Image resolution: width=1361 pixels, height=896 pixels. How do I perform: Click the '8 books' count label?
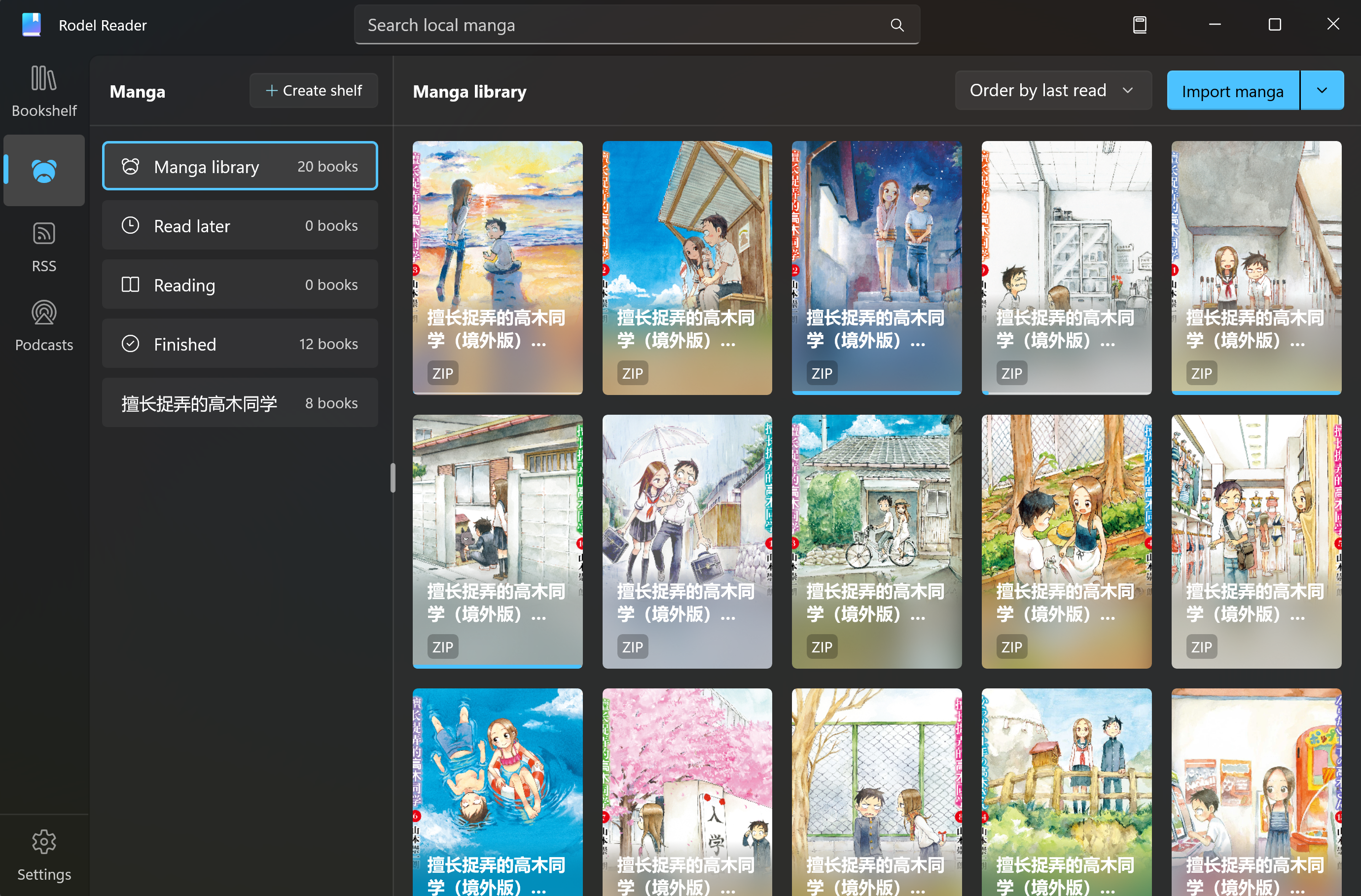[x=331, y=403]
